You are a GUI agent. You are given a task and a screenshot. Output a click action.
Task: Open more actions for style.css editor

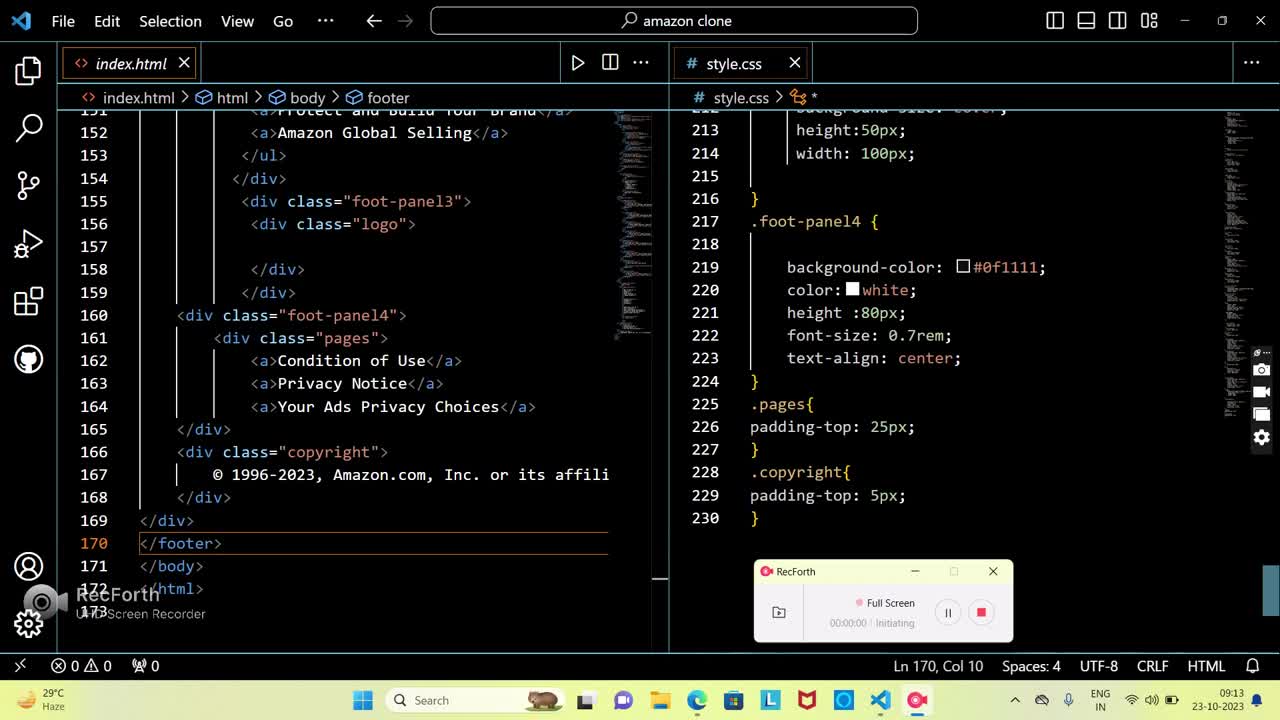[1251, 63]
